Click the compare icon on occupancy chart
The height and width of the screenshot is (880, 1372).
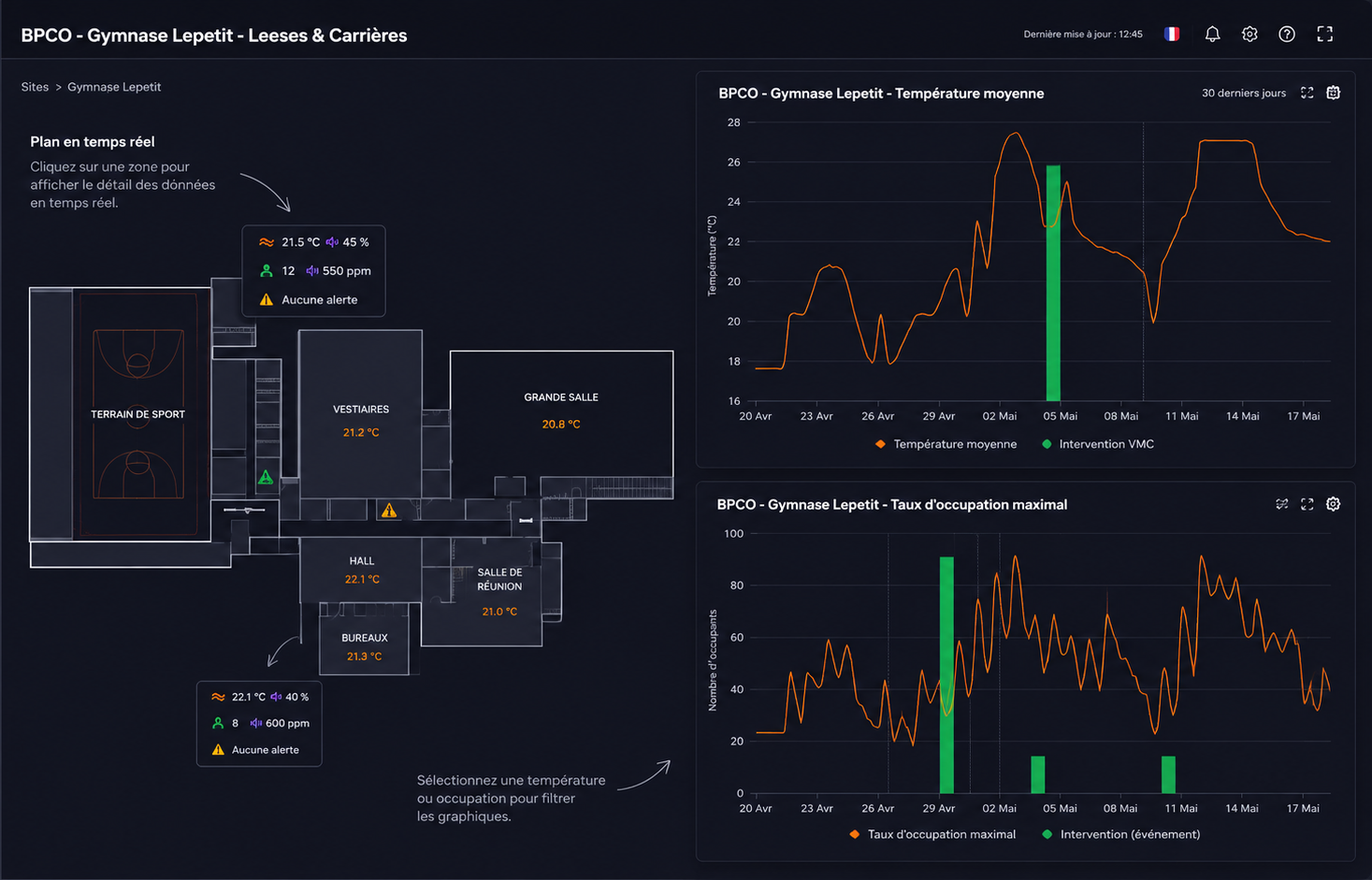pos(1282,504)
